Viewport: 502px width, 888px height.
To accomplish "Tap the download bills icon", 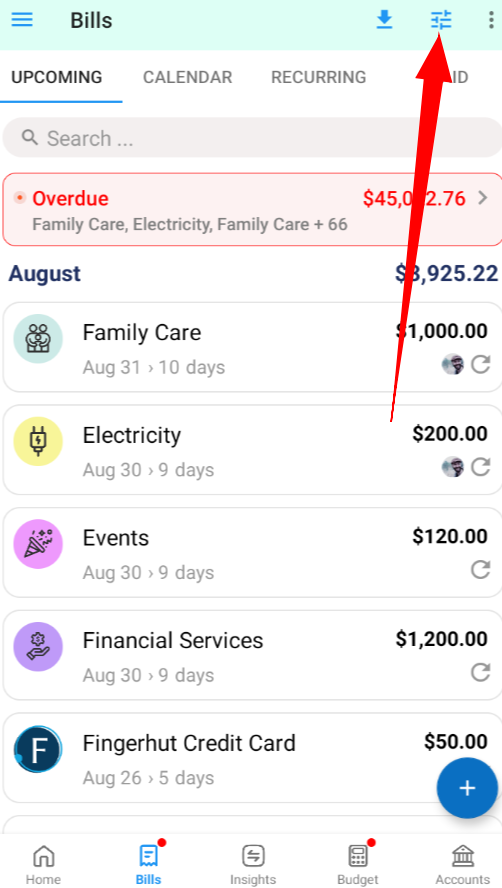I will point(384,20).
